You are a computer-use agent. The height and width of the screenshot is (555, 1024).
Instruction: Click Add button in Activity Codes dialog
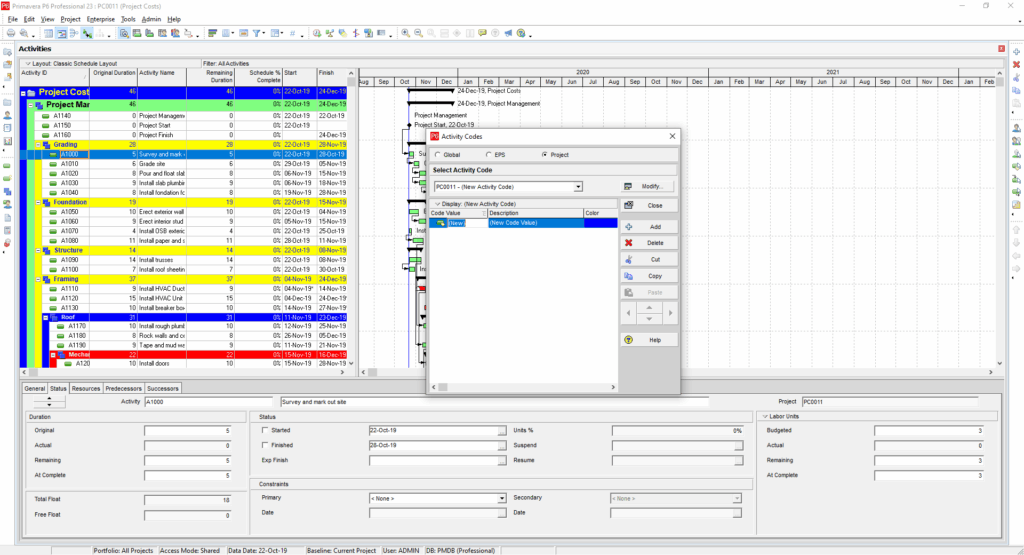(x=648, y=227)
